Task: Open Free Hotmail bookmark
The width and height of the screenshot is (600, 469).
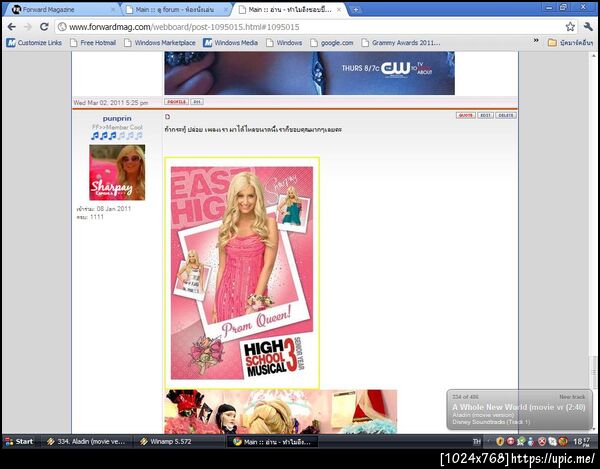Action: pos(93,43)
